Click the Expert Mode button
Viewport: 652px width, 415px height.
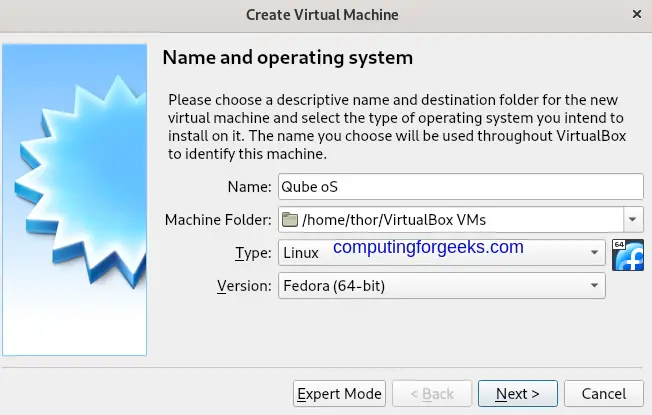coord(339,393)
